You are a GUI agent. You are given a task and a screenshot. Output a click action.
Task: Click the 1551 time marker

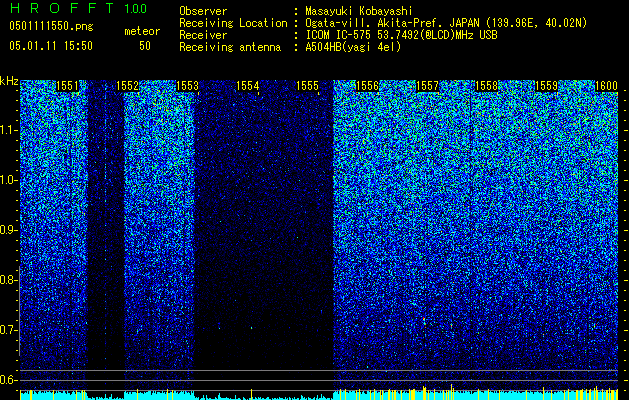pos(67,86)
